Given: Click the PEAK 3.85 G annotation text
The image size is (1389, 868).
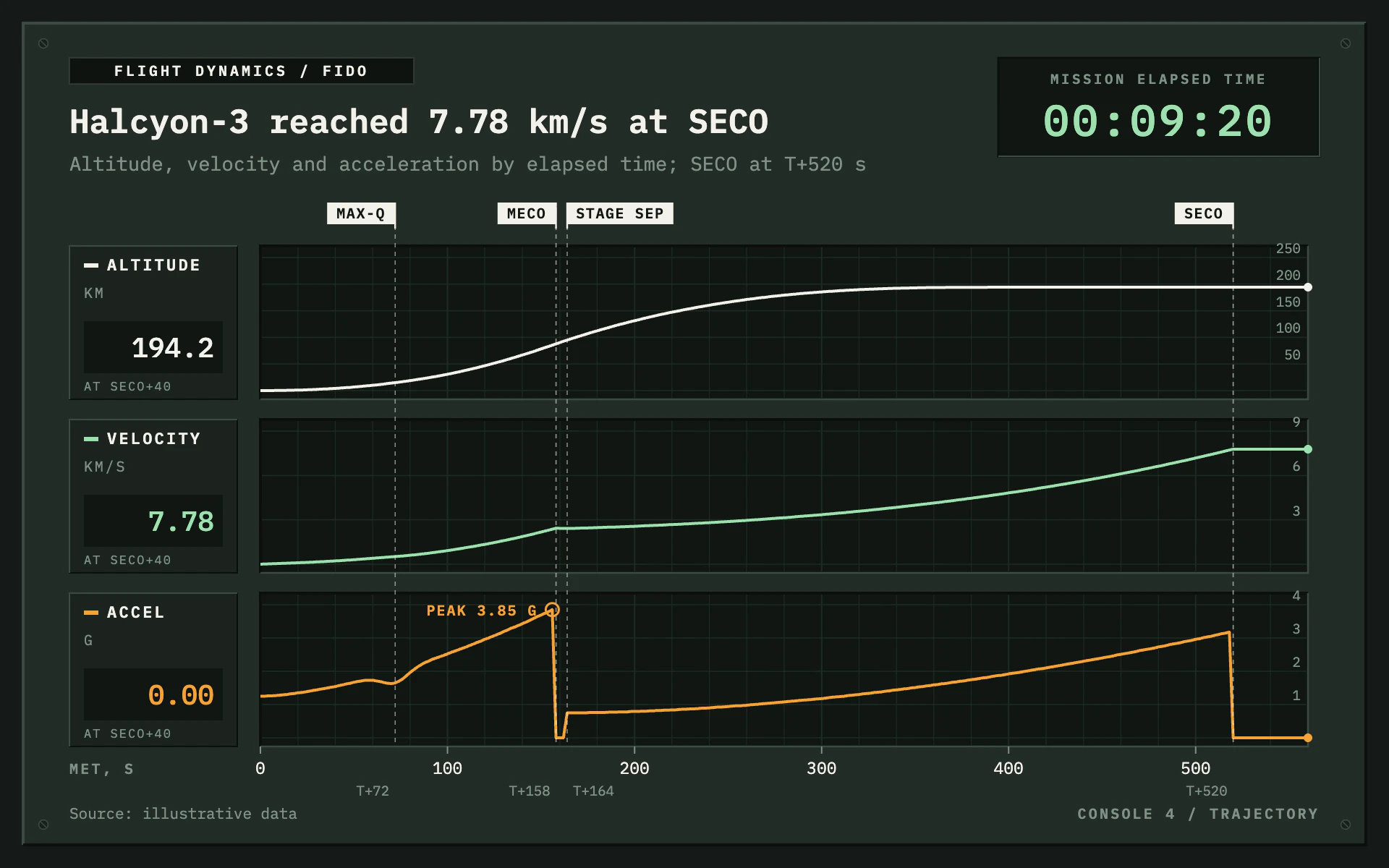Looking at the screenshot, I should click(x=482, y=610).
